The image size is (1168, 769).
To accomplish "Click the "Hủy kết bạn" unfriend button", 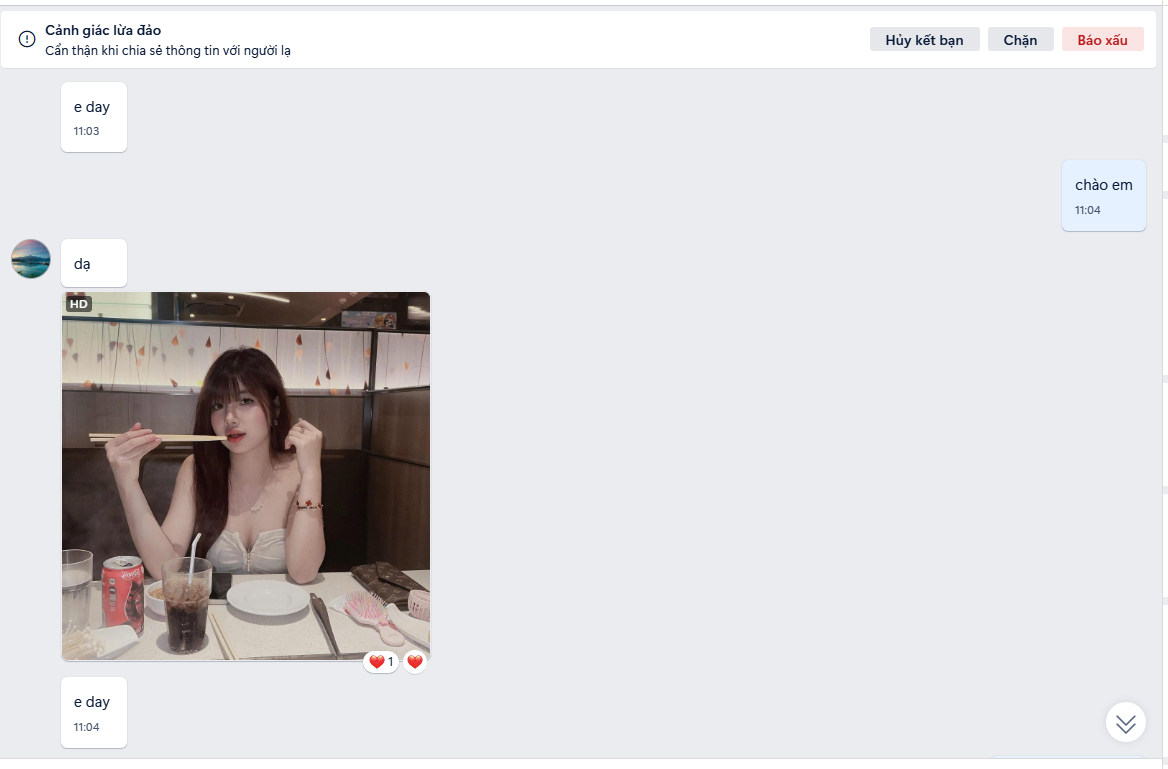I will pyautogui.click(x=924, y=40).
